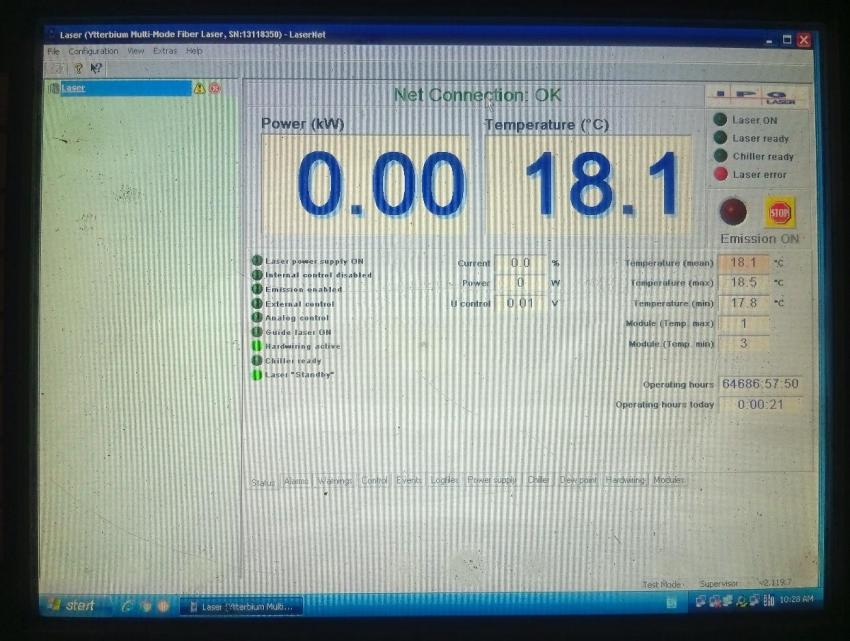Screen dimensions: 850x641
Task: Click the red error icon beside Laser
Action: (214, 88)
